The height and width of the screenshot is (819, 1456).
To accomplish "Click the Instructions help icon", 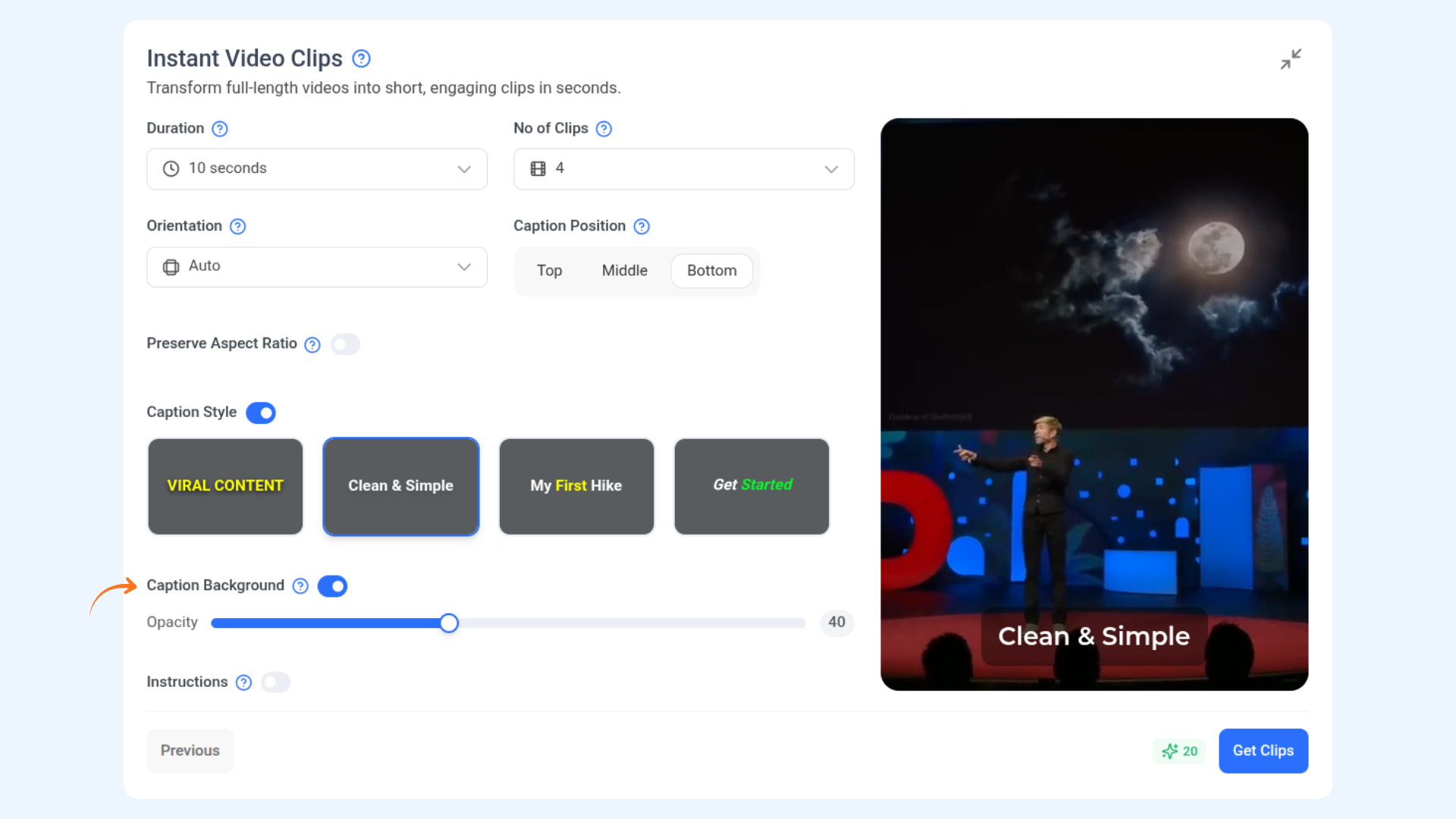I will (x=243, y=682).
